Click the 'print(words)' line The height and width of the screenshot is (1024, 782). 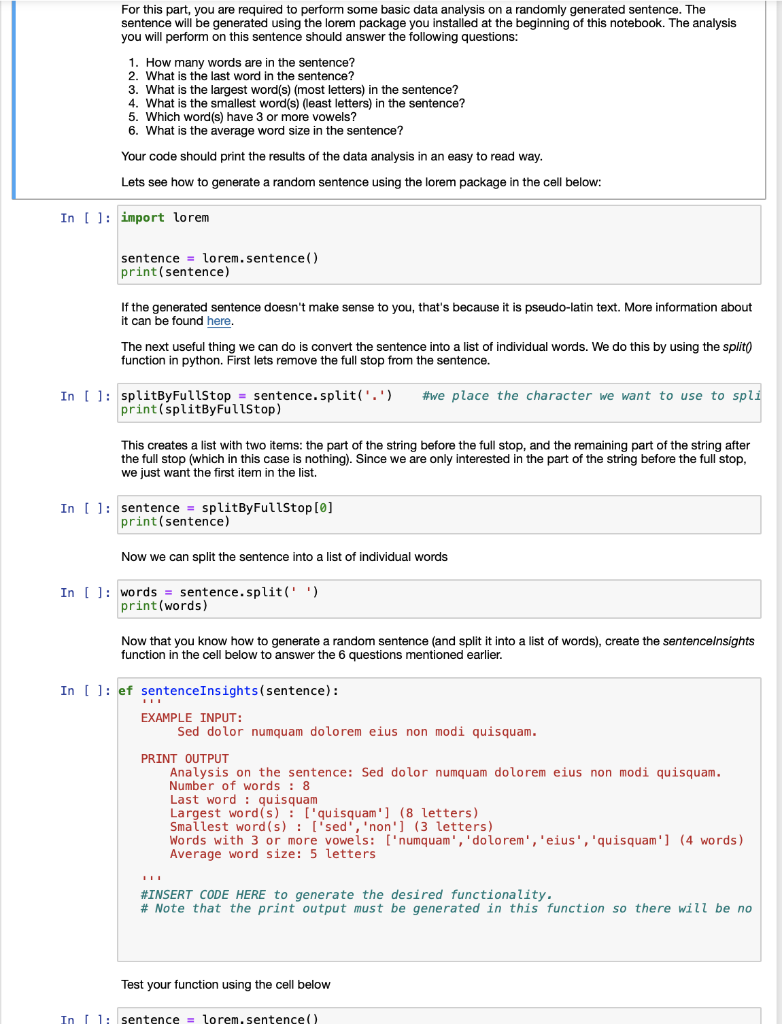pyautogui.click(x=164, y=606)
